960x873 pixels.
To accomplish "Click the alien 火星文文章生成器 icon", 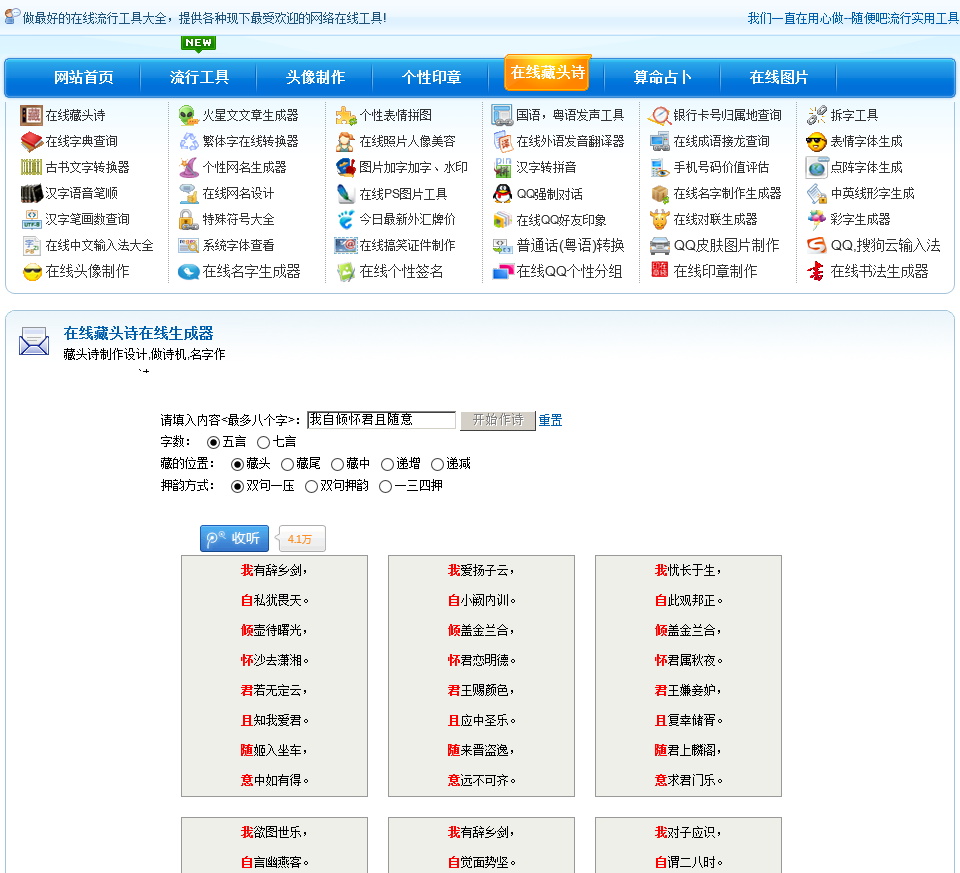I will click(x=189, y=115).
